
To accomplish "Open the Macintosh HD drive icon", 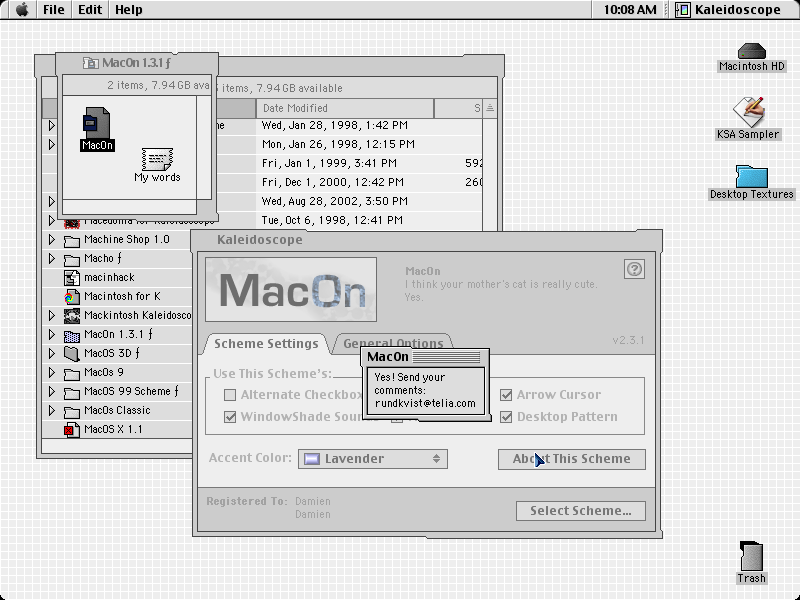I will (752, 51).
